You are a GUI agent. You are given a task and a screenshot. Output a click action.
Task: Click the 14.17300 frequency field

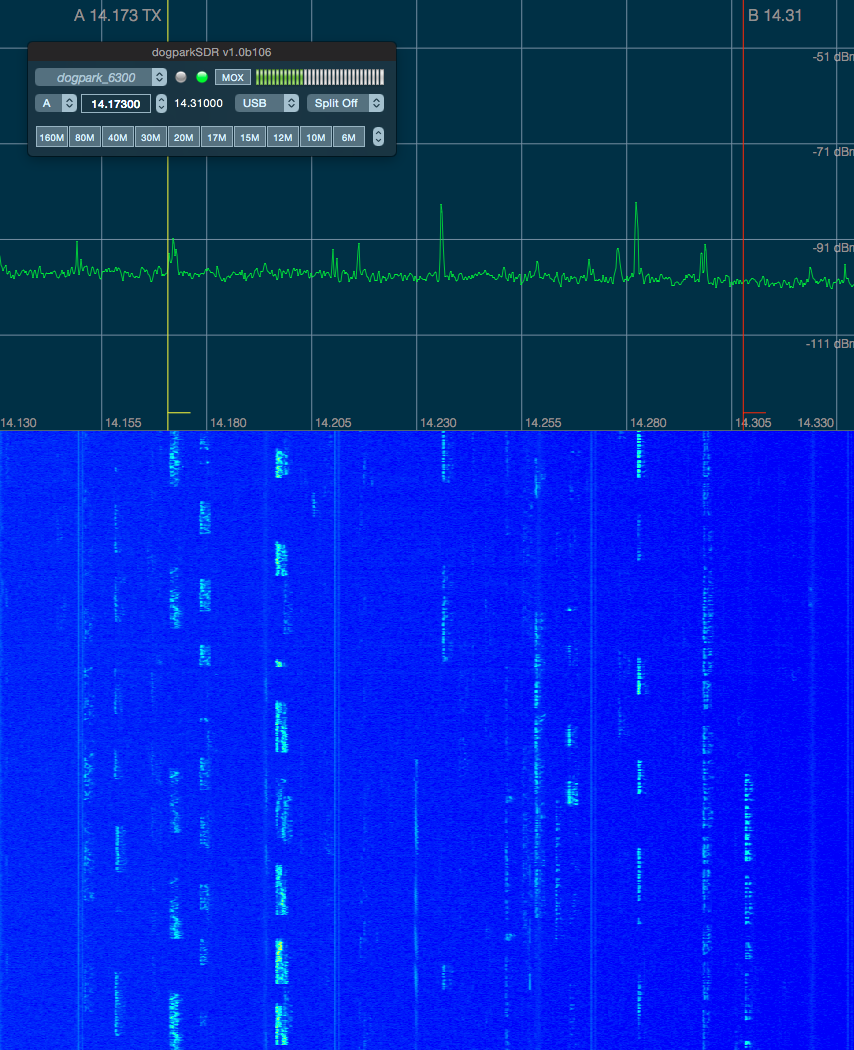(116, 103)
